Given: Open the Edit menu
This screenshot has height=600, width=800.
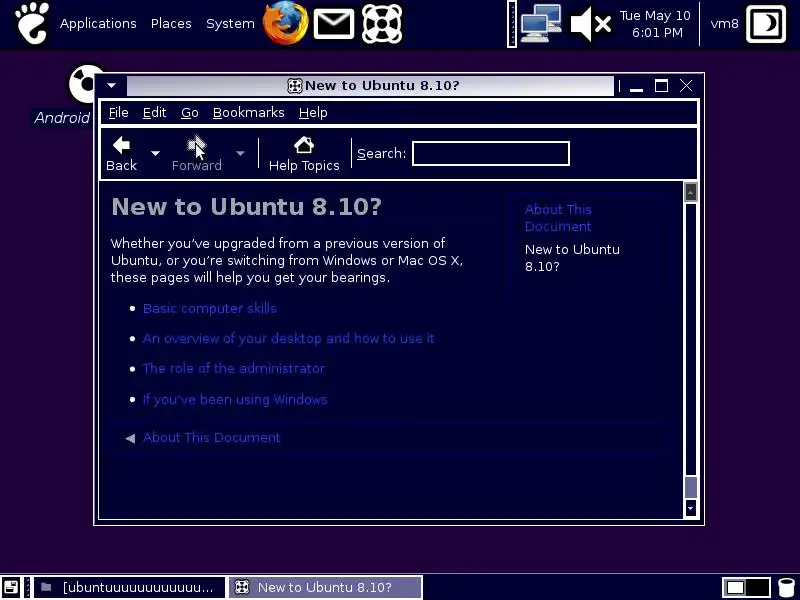Looking at the screenshot, I should [x=154, y=113].
